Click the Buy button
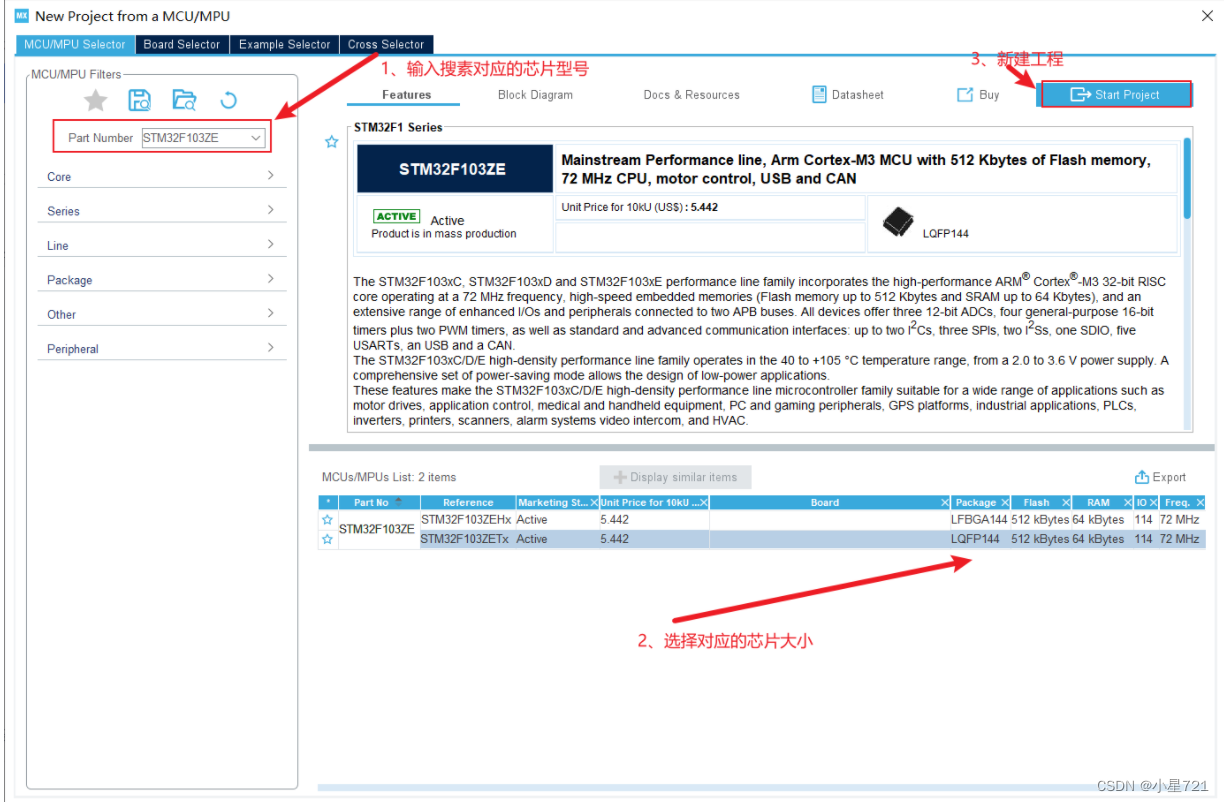 pos(978,95)
